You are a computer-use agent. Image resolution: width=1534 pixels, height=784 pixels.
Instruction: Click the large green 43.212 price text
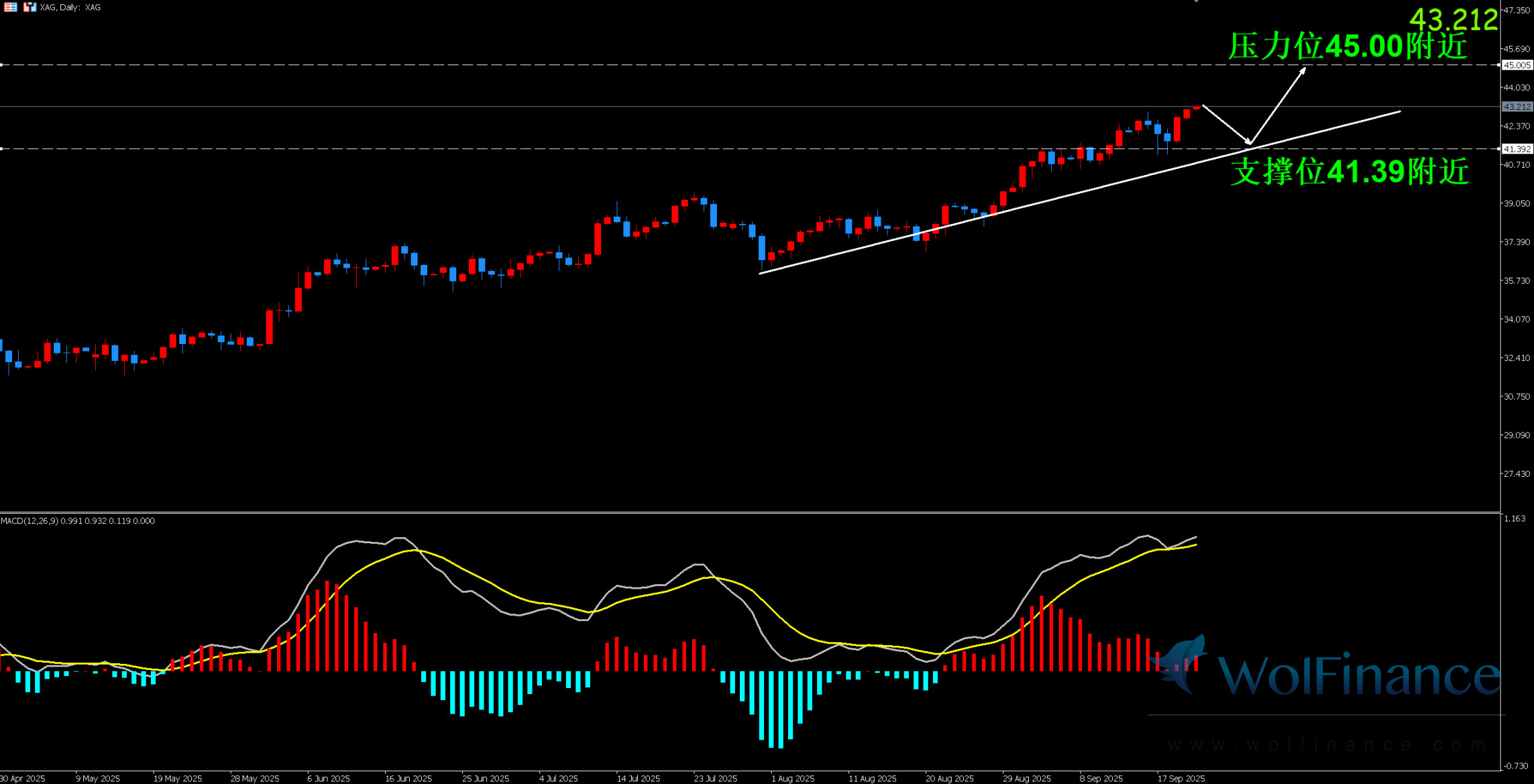coord(1453,20)
